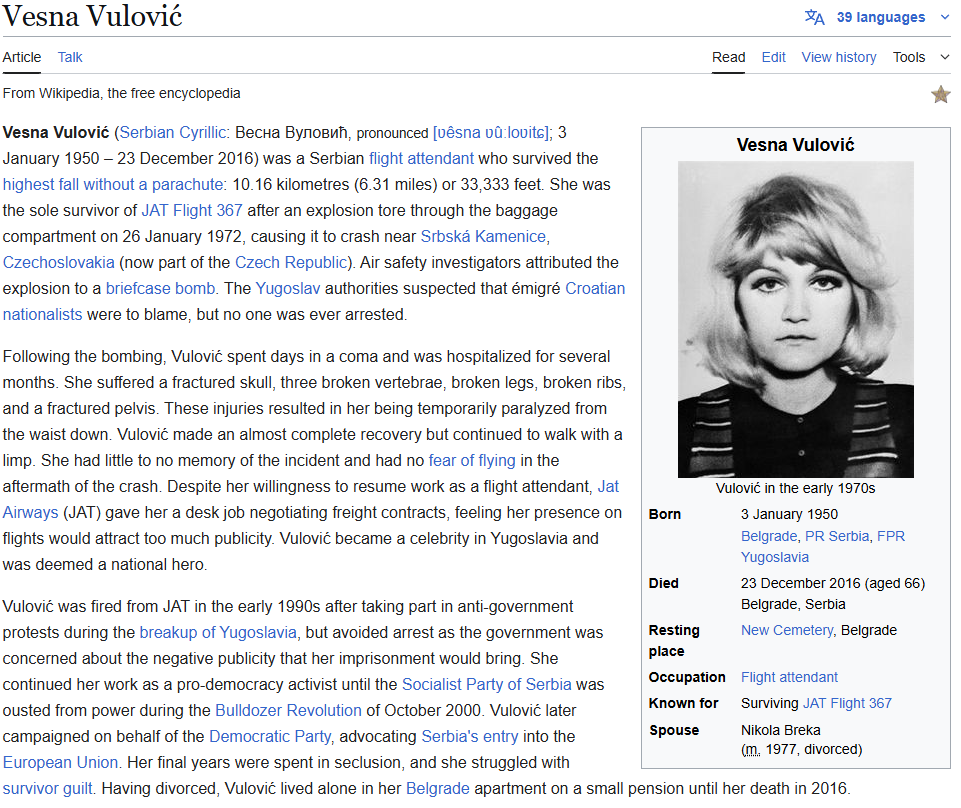Open the Flight attendant occupation link in infobox

click(789, 677)
